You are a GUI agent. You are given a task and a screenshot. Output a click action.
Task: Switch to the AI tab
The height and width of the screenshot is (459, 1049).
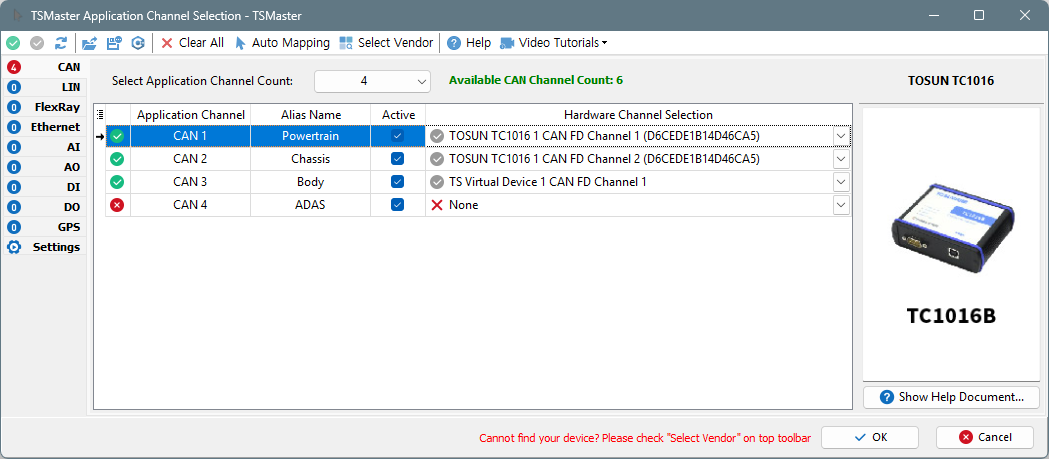44,147
